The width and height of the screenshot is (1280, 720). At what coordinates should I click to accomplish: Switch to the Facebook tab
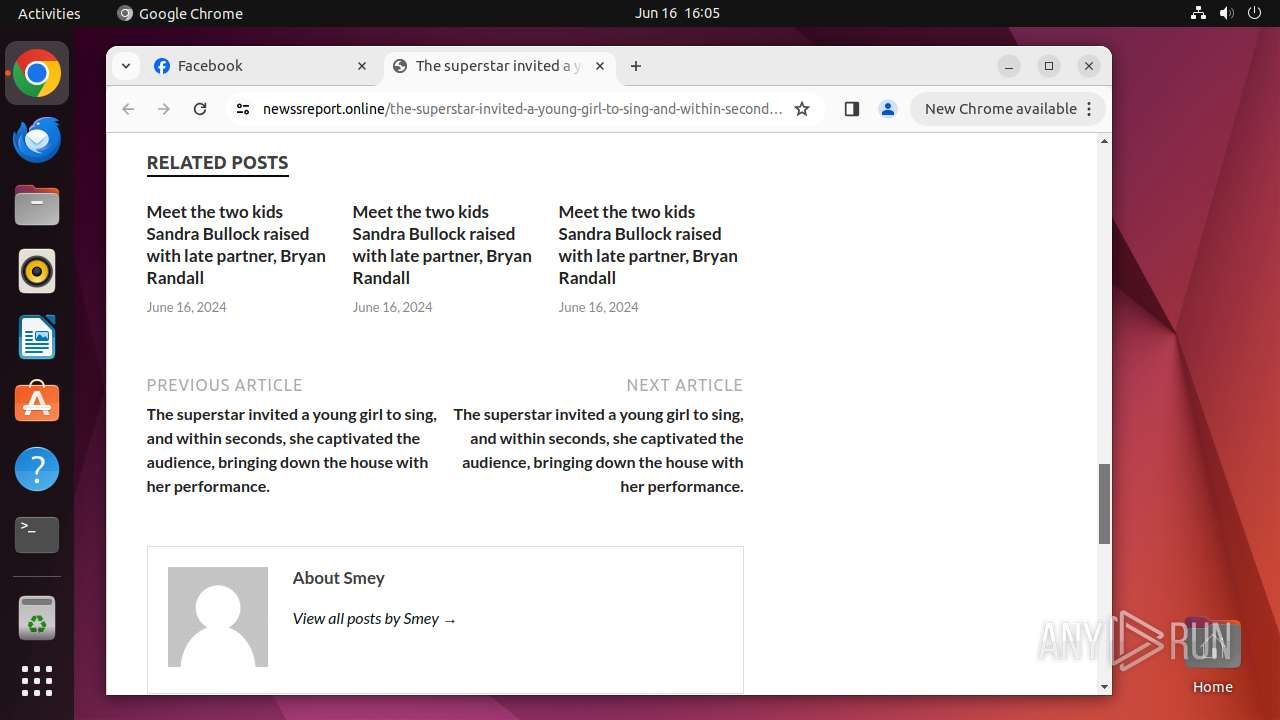click(260, 66)
